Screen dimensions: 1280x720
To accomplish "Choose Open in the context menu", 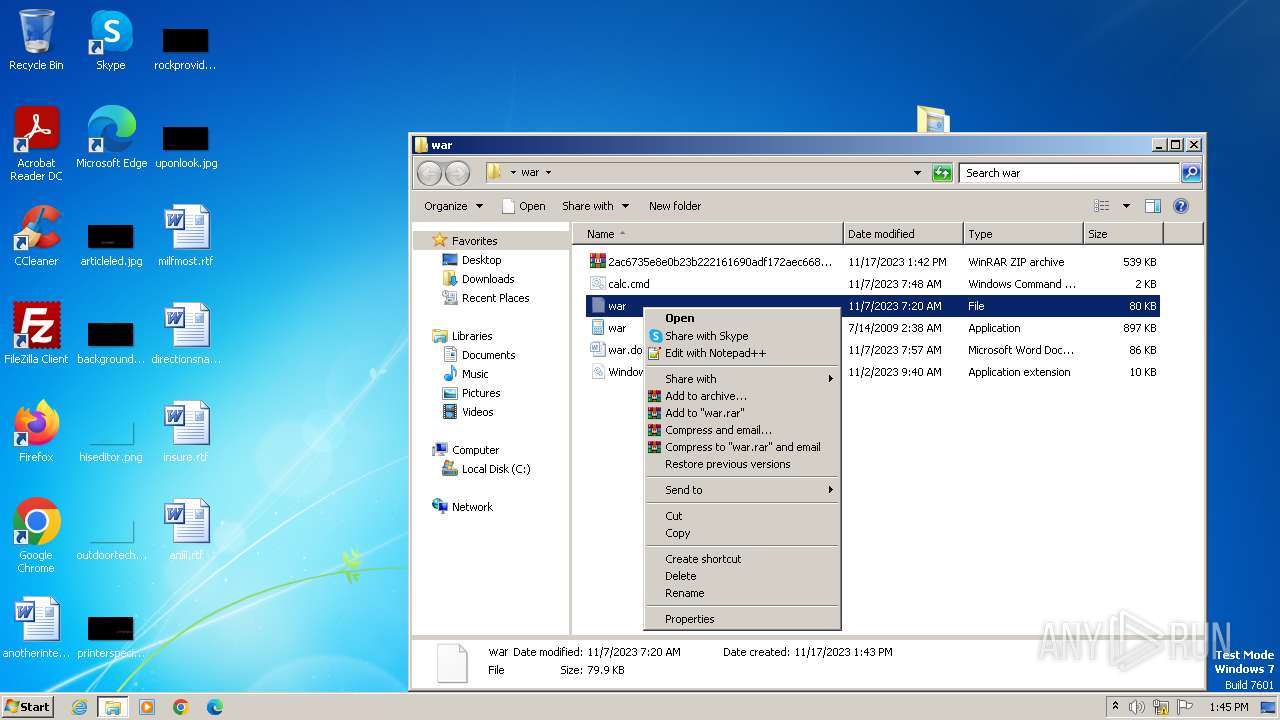I will tap(741, 318).
